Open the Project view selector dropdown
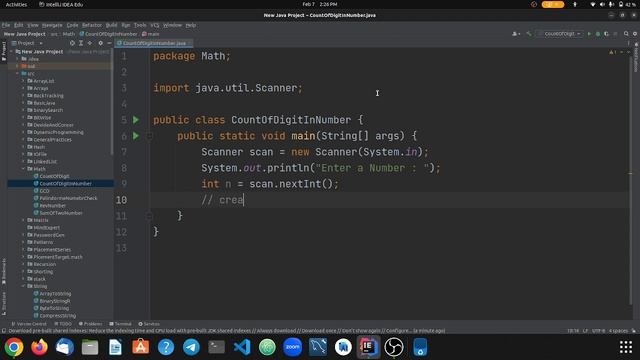 [27, 43]
